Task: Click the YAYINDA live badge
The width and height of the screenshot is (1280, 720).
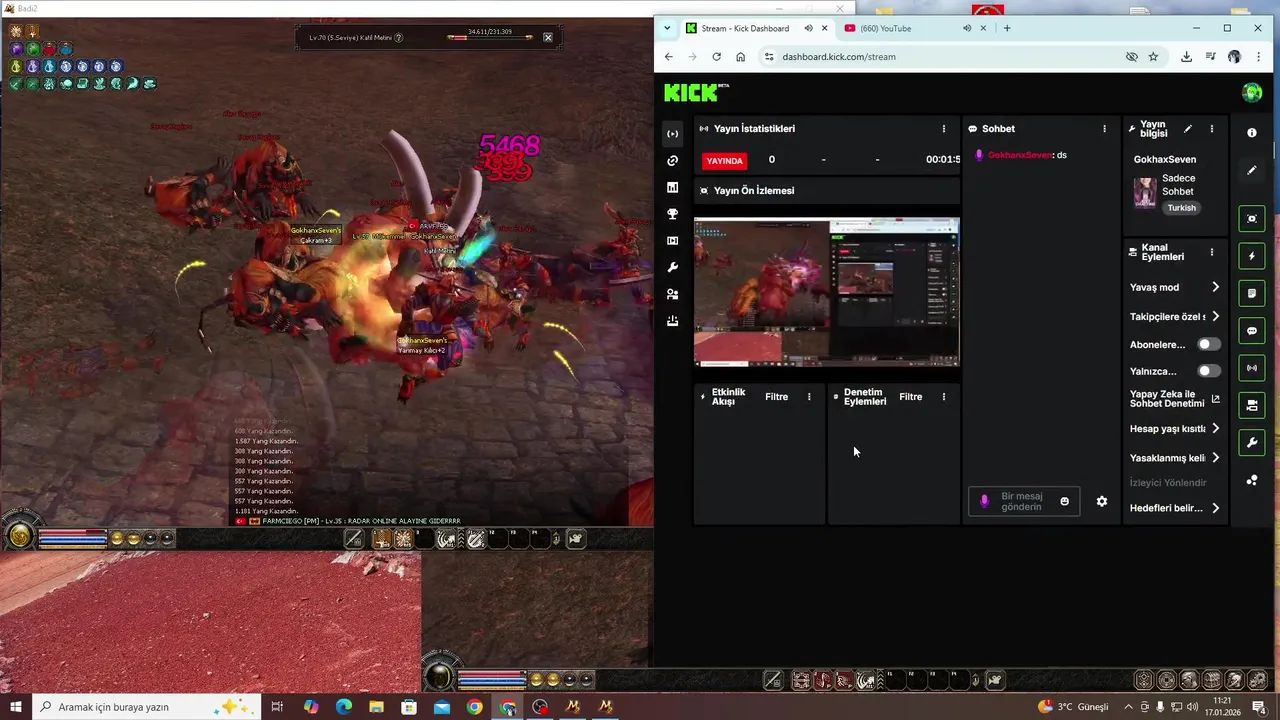Action: (725, 160)
